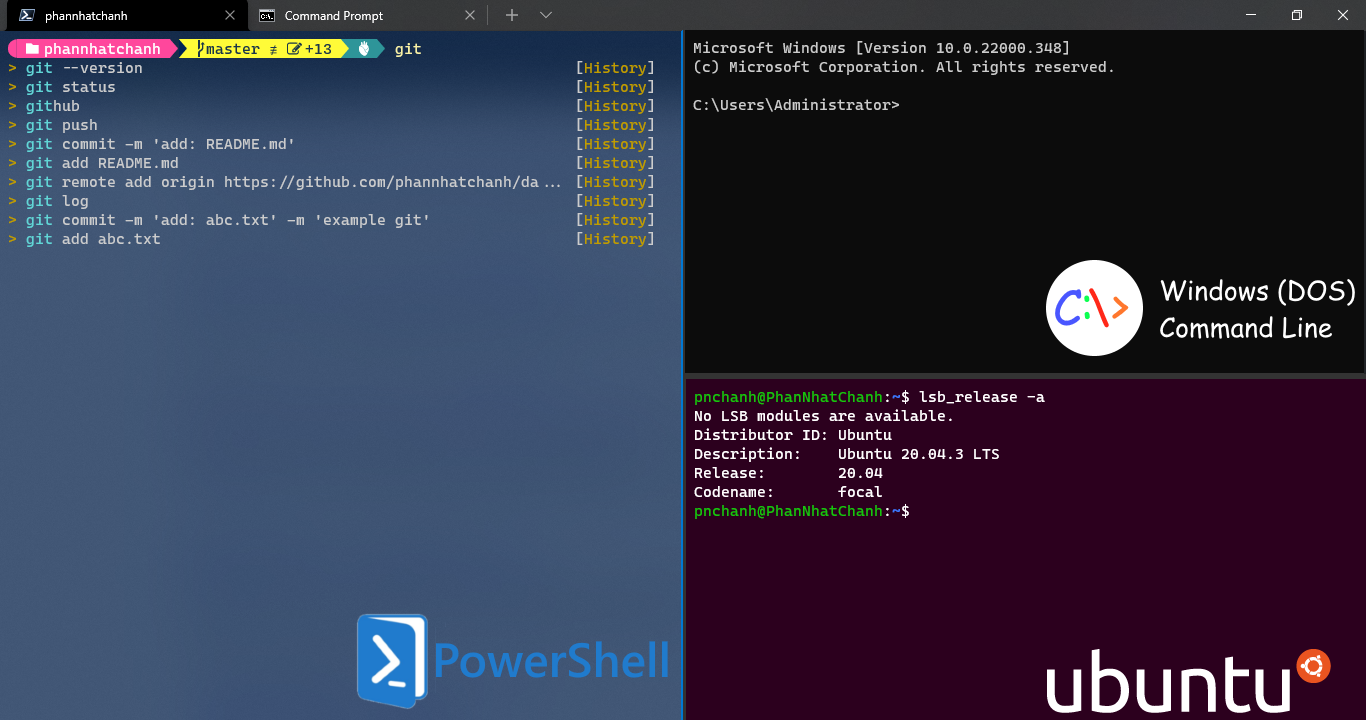This screenshot has width=1366, height=720.
Task: Expand the new tab profile dropdown
Action: pyautogui.click(x=546, y=15)
